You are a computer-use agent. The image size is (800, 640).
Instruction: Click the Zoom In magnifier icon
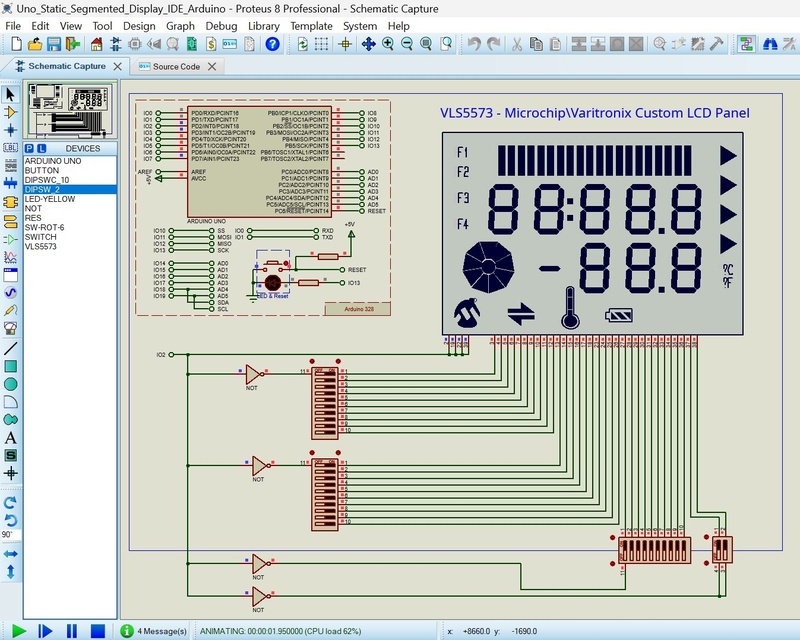pos(388,44)
